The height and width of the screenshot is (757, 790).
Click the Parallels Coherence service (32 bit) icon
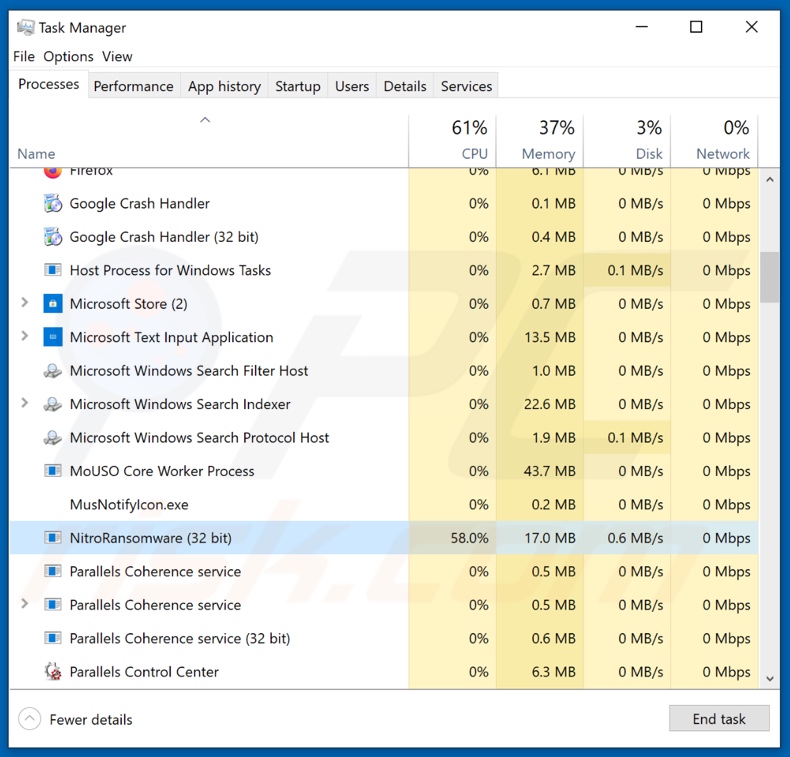[52, 638]
